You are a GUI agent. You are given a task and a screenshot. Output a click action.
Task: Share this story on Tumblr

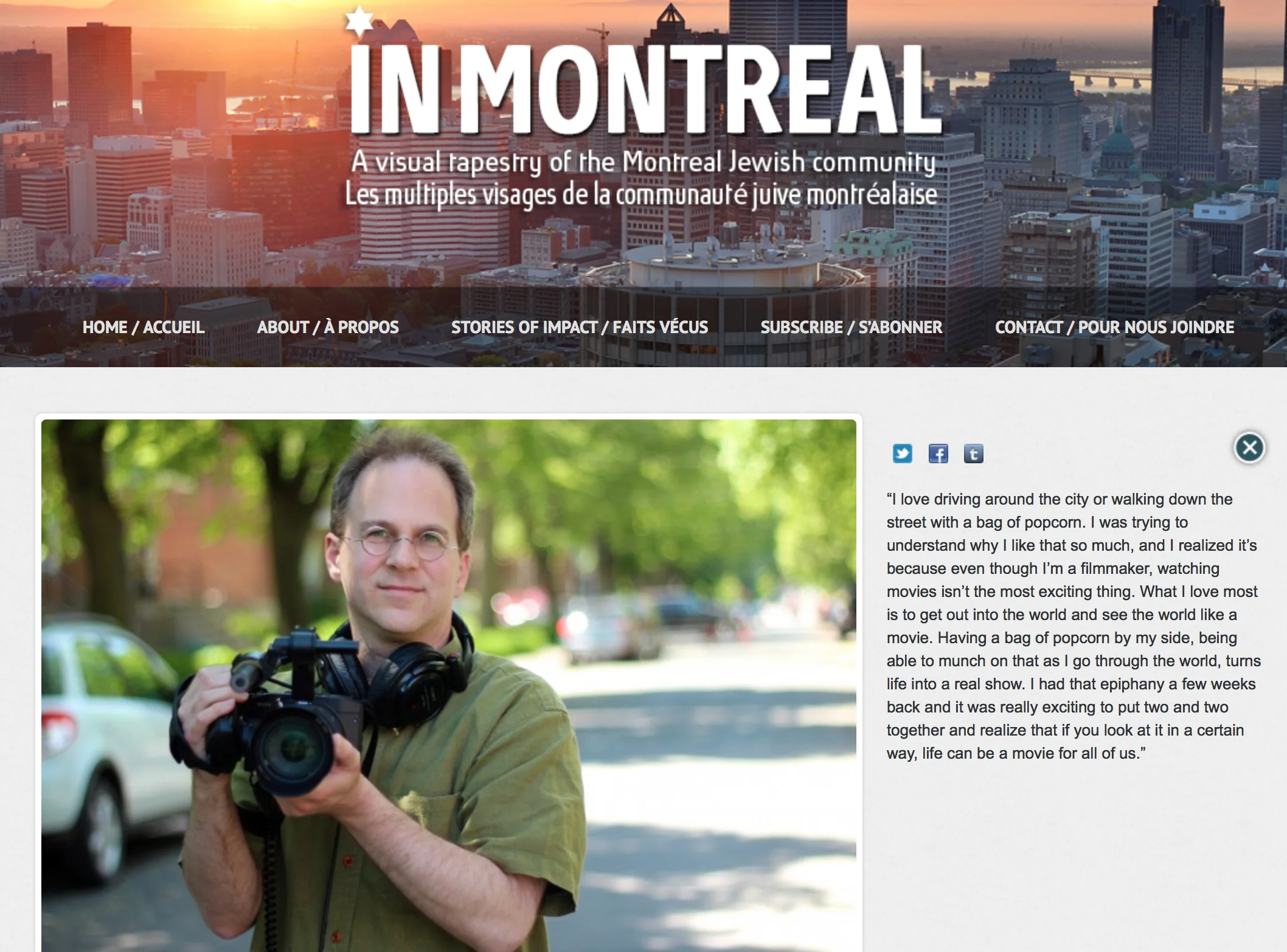(973, 454)
